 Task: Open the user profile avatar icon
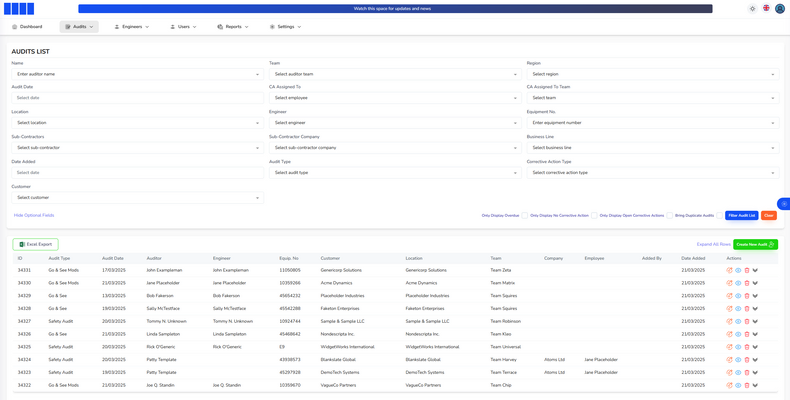780,9
